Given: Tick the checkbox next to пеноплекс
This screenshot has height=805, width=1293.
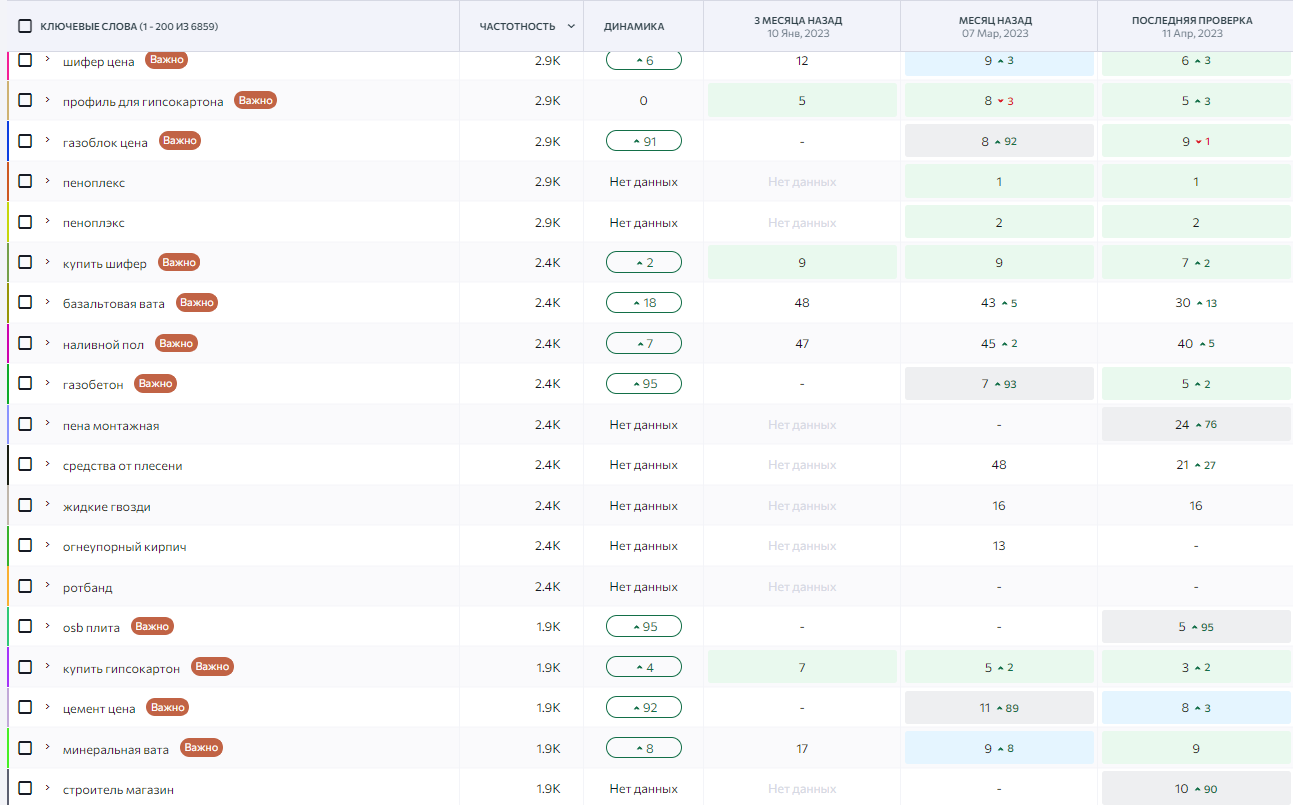Looking at the screenshot, I should point(25,181).
